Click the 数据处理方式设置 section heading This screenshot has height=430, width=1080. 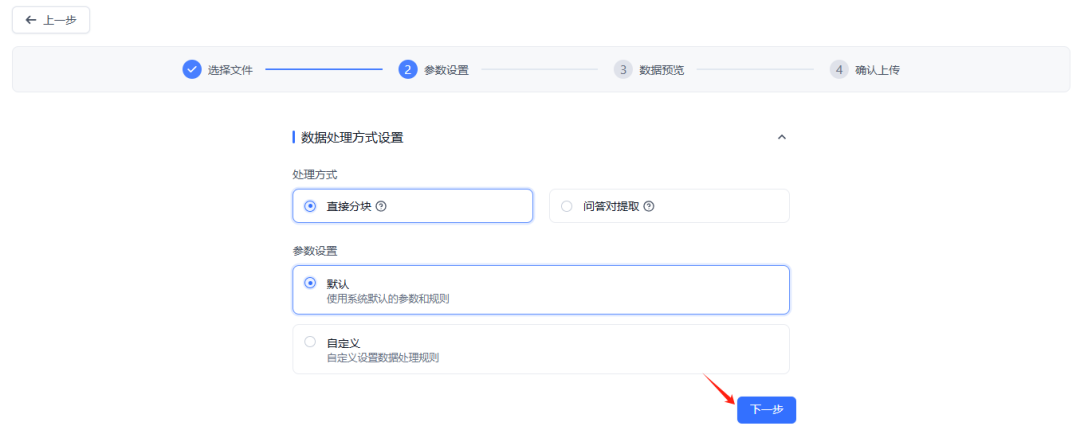[x=352, y=138]
